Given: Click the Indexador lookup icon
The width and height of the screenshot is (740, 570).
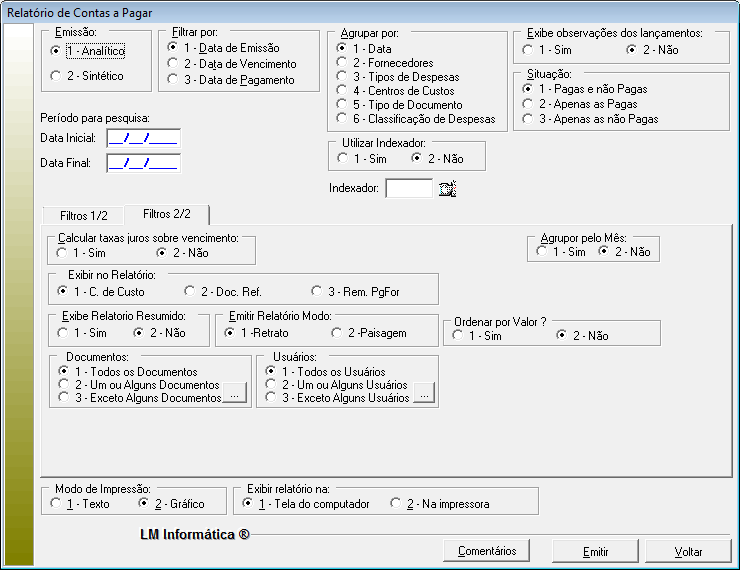Looking at the screenshot, I should 447,188.
